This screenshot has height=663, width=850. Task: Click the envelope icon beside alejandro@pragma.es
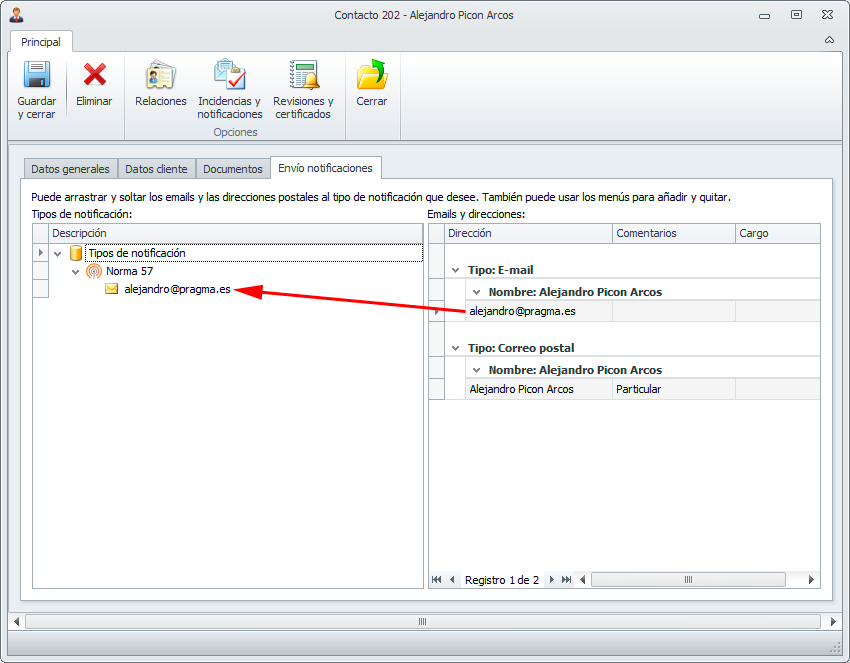[112, 289]
